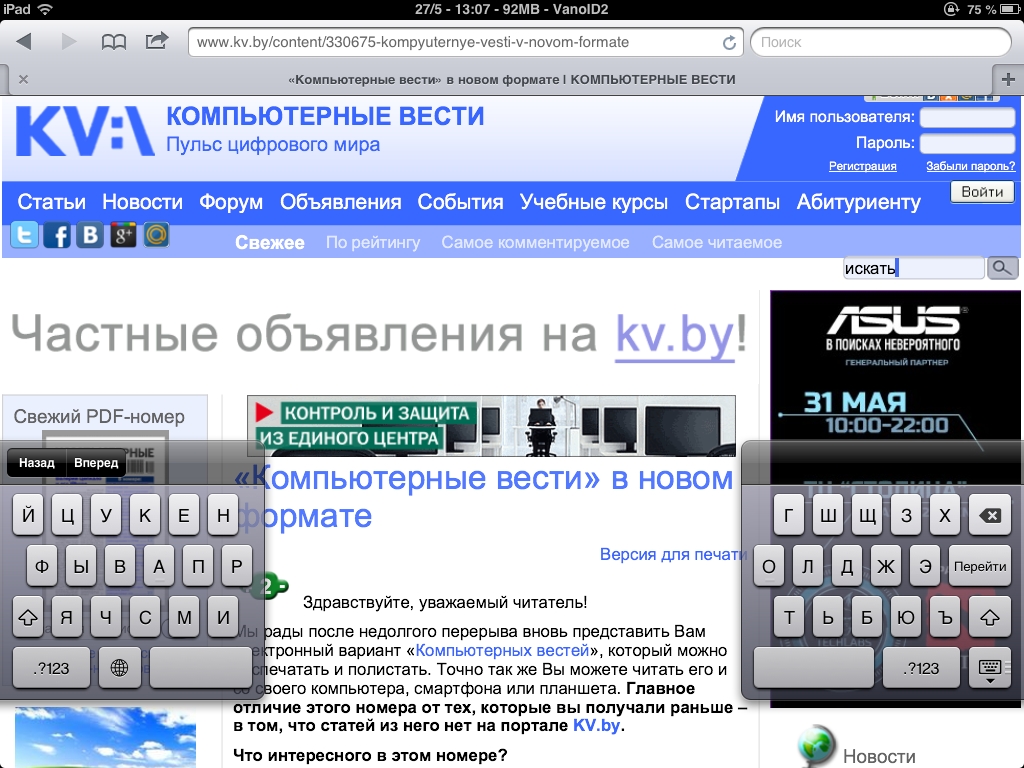Viewport: 1024px width, 768px height.
Task: Tap the Щ key on keyboard
Action: pos(867,515)
